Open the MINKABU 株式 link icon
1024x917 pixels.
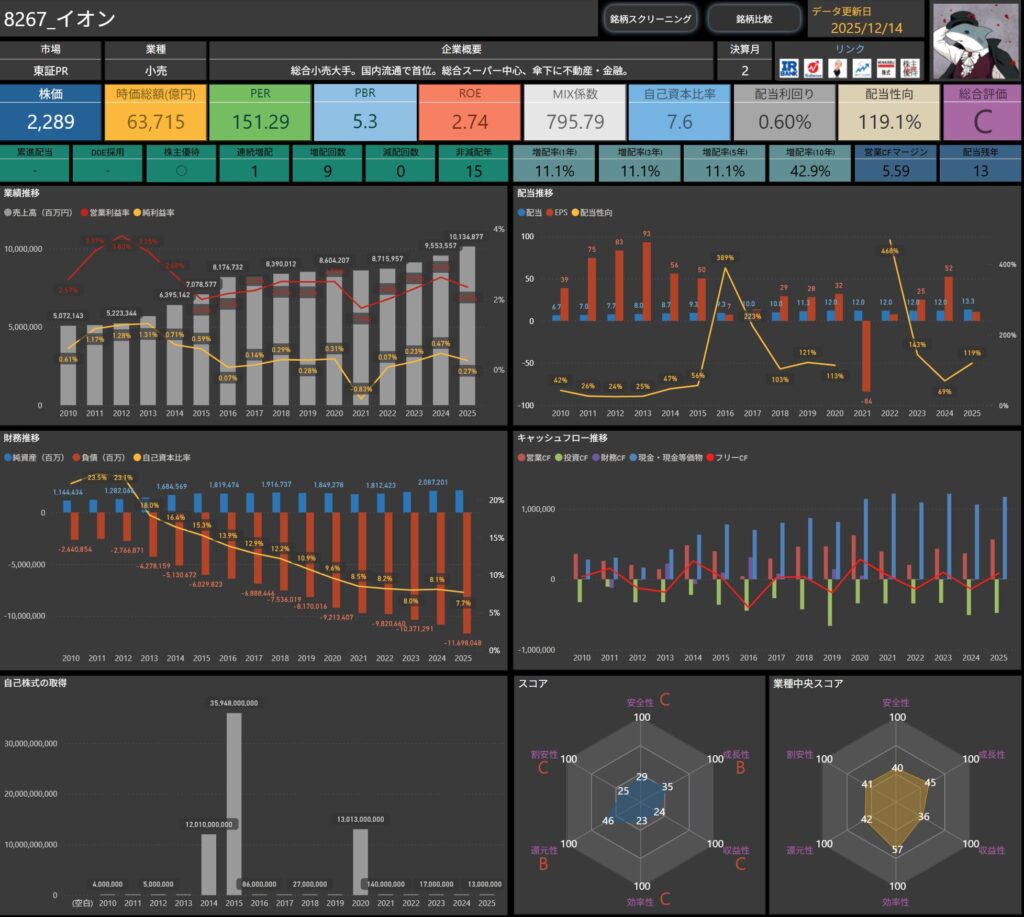coord(885,68)
